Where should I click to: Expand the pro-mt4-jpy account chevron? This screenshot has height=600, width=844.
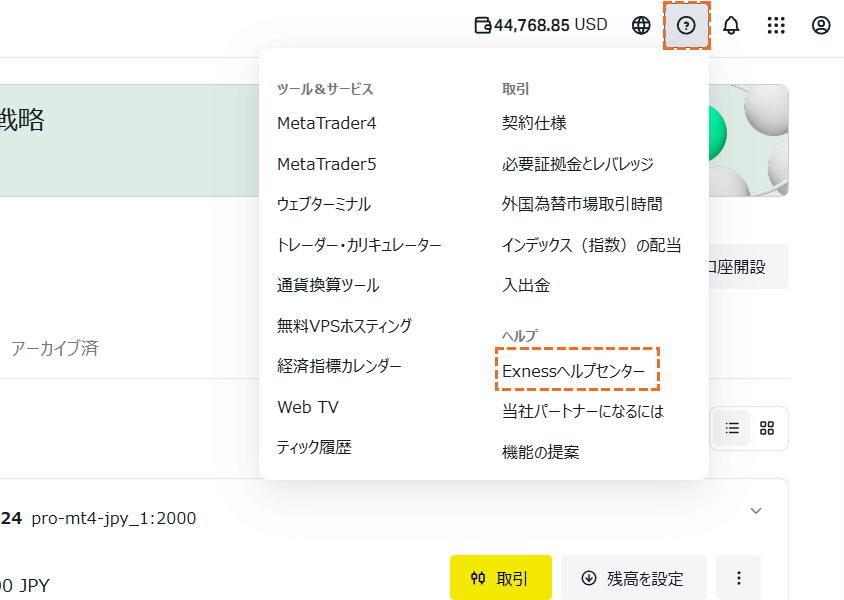(756, 511)
